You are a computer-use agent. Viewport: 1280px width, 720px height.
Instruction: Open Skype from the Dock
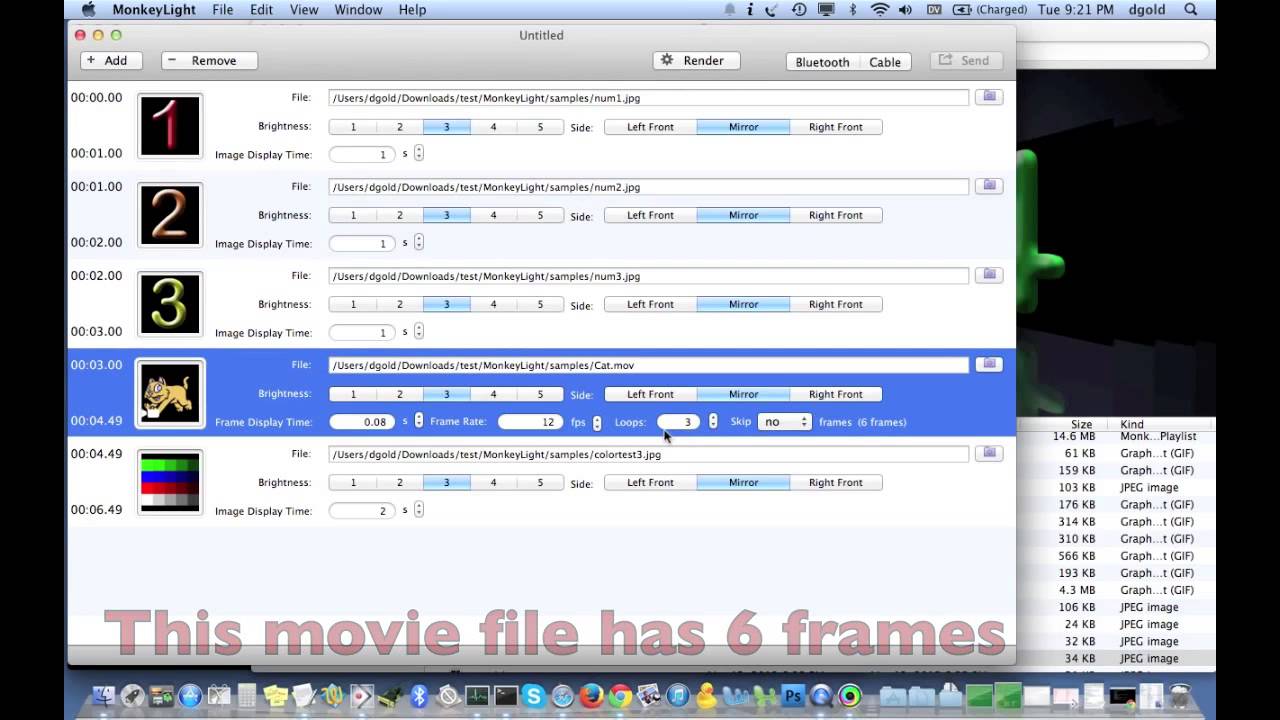[x=533, y=696]
